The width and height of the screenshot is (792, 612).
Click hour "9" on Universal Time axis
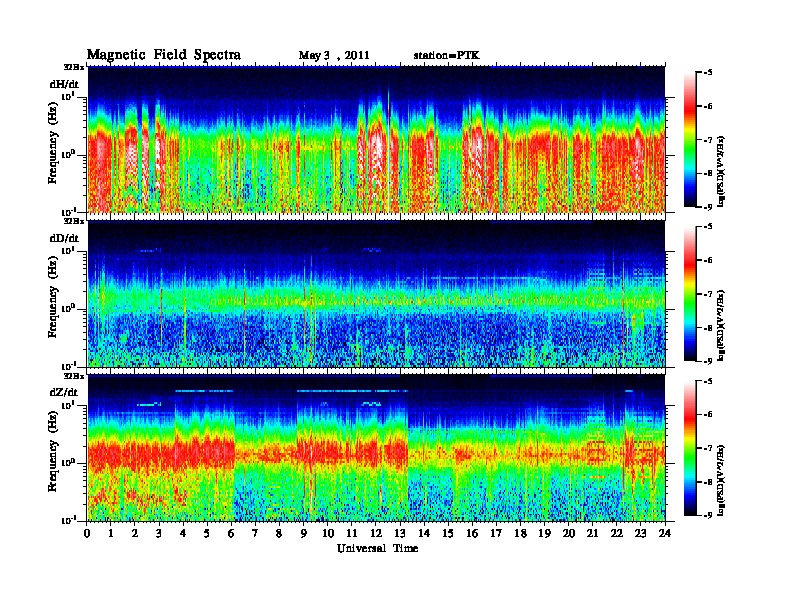(x=304, y=533)
